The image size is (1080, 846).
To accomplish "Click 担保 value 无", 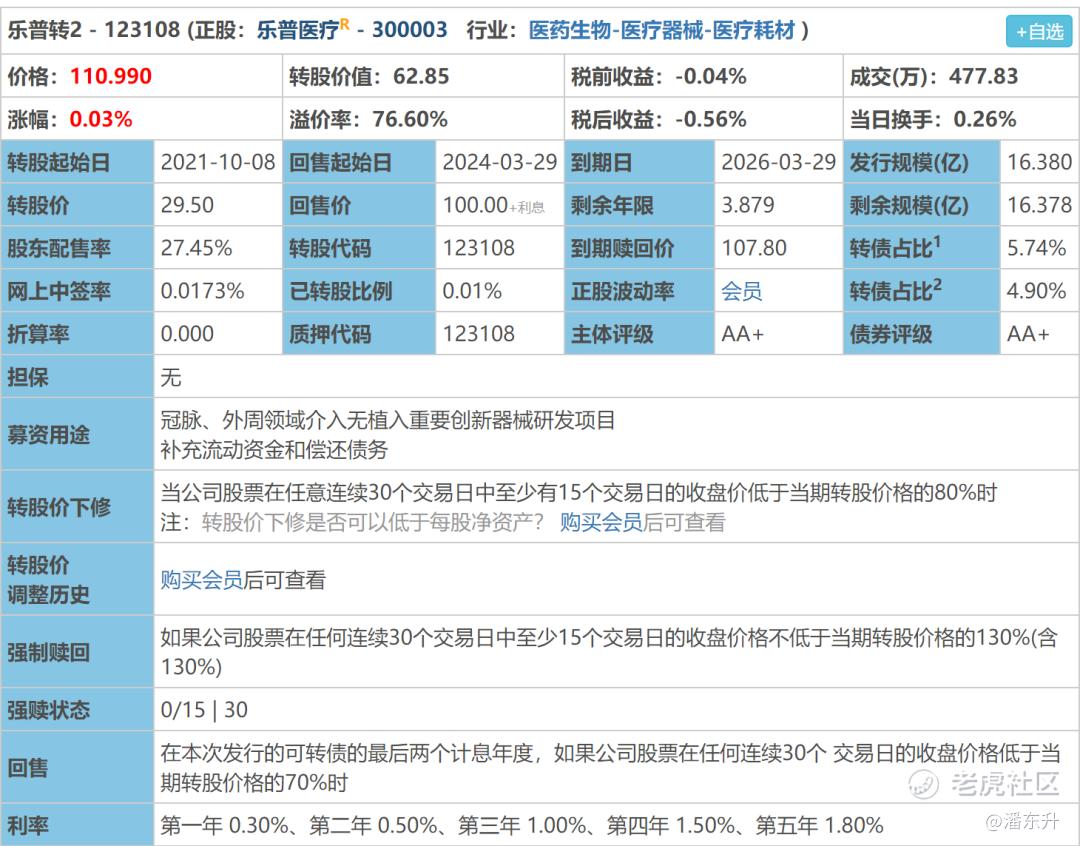I will pos(171,377).
